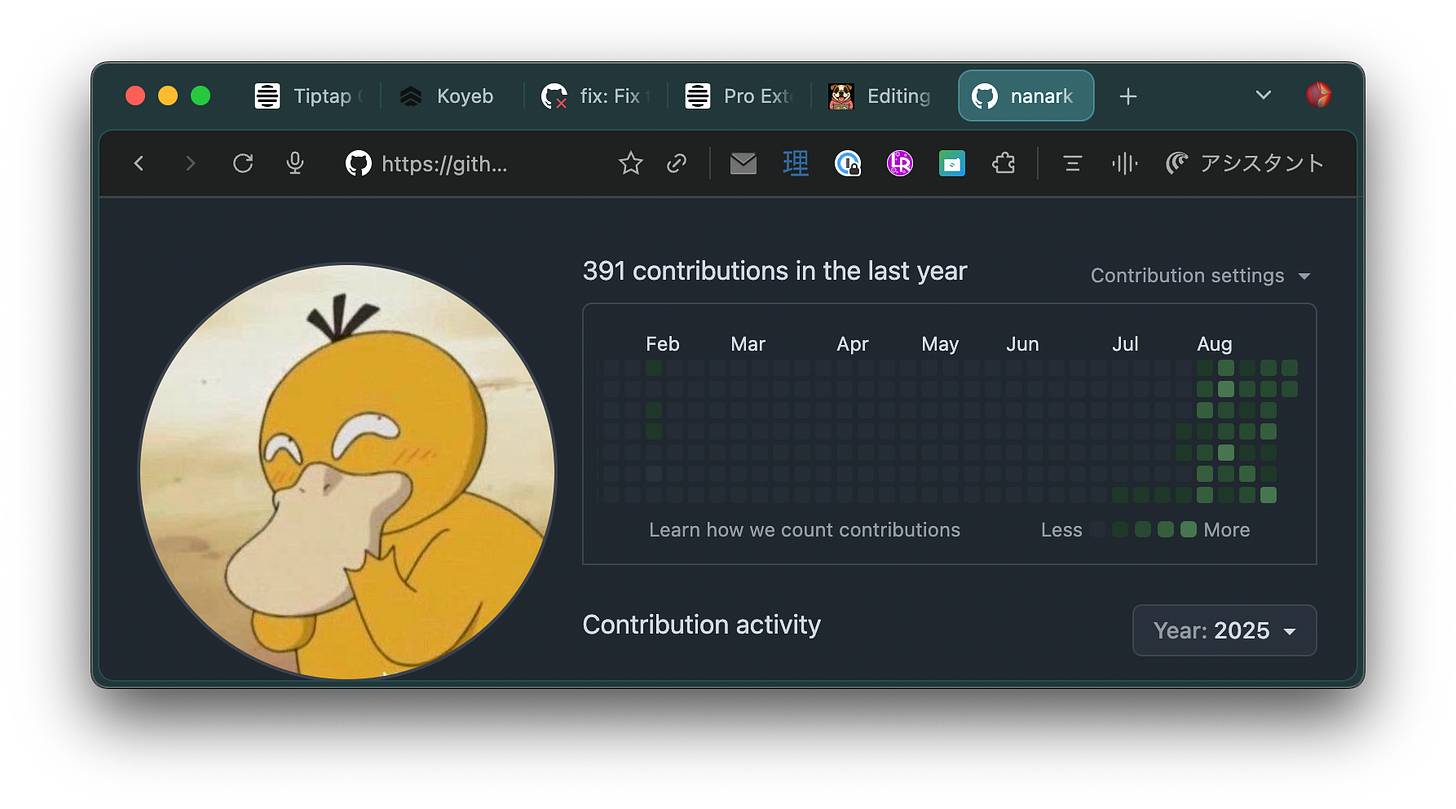Minimize the window with yellow button
Screen dimensions: 1456x809
click(x=168, y=96)
